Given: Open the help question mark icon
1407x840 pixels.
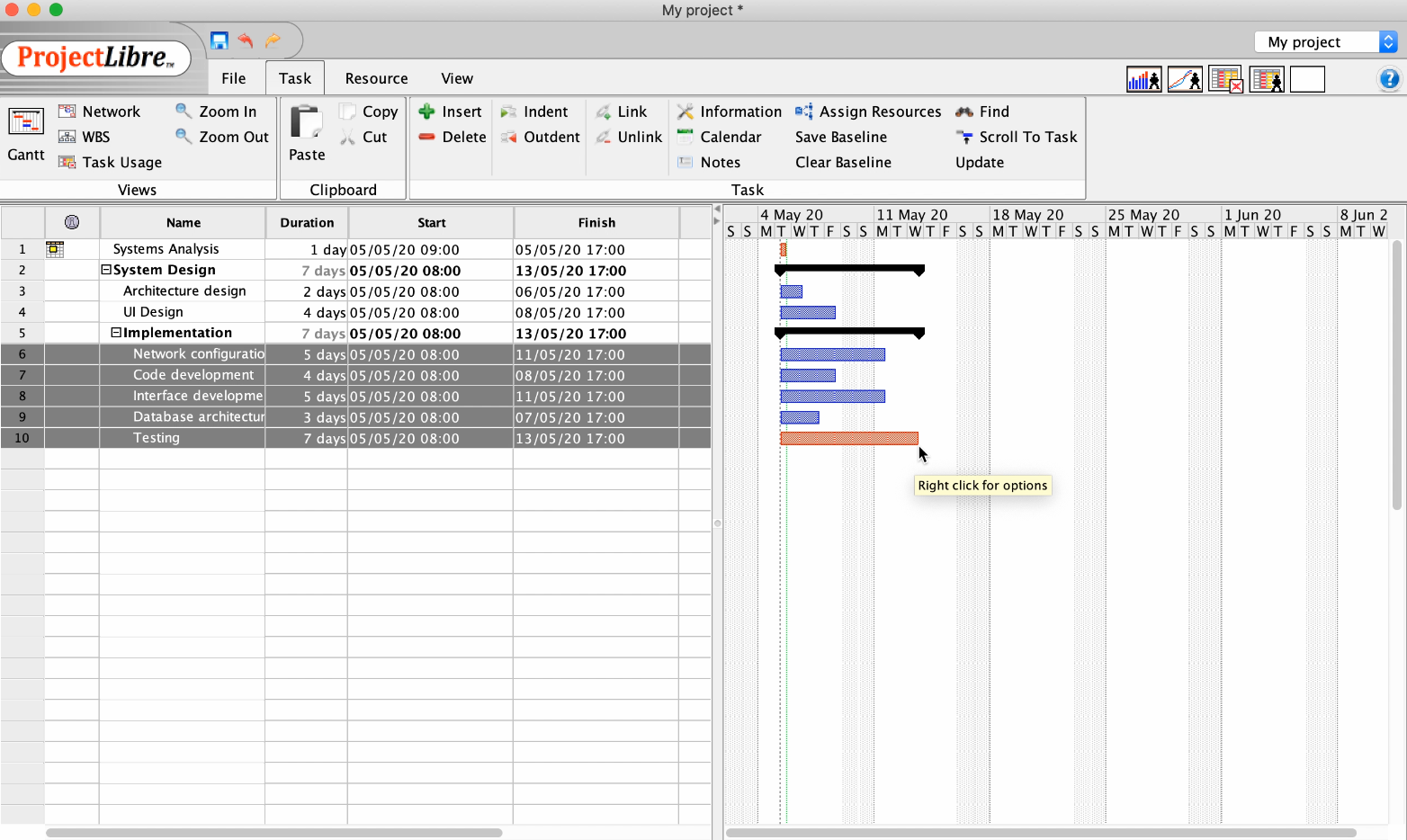Looking at the screenshot, I should point(1388,79).
